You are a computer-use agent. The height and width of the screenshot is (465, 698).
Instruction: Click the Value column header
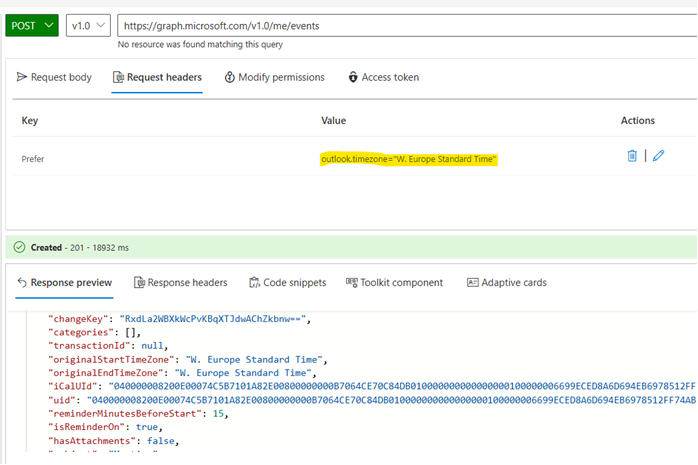[333, 120]
